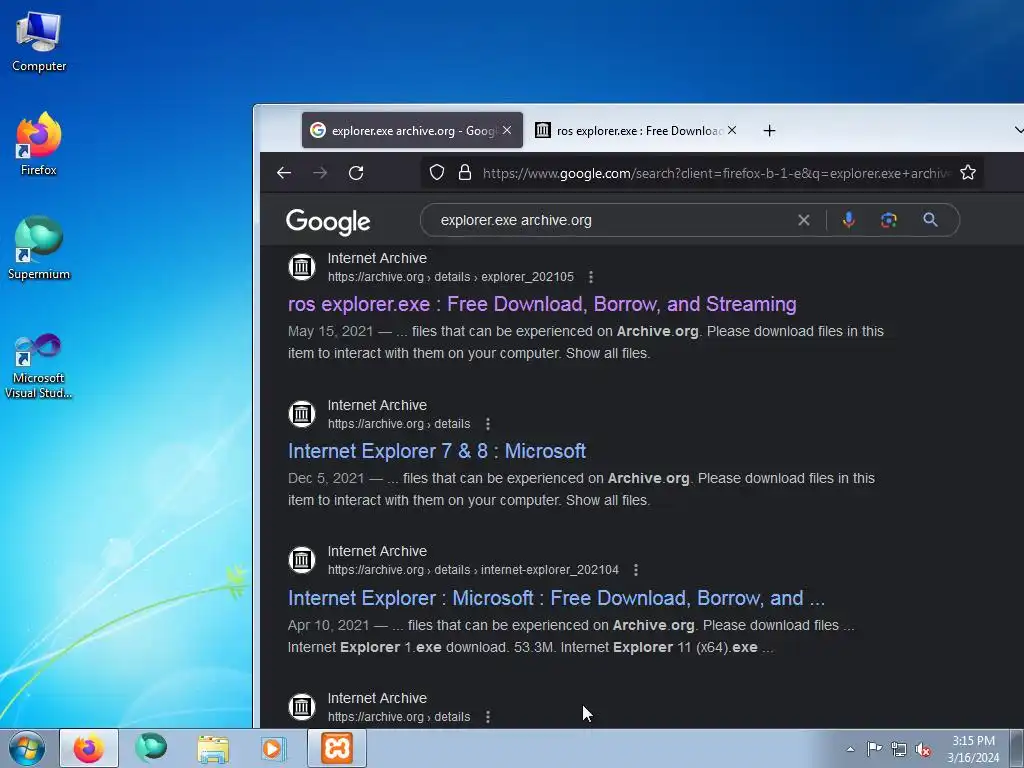
Task: Launch Supermium from the taskbar
Action: [151, 748]
